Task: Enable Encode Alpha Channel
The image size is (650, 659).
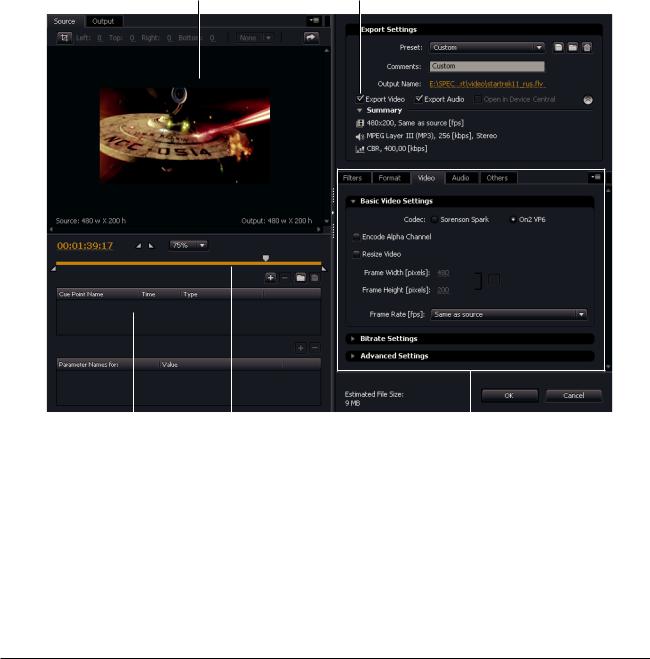Action: (x=356, y=237)
